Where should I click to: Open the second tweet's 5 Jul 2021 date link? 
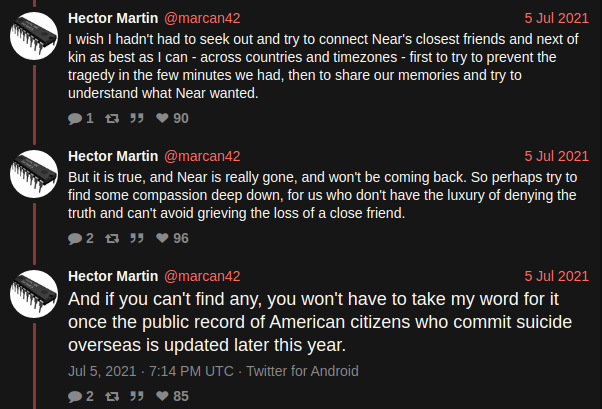click(556, 156)
